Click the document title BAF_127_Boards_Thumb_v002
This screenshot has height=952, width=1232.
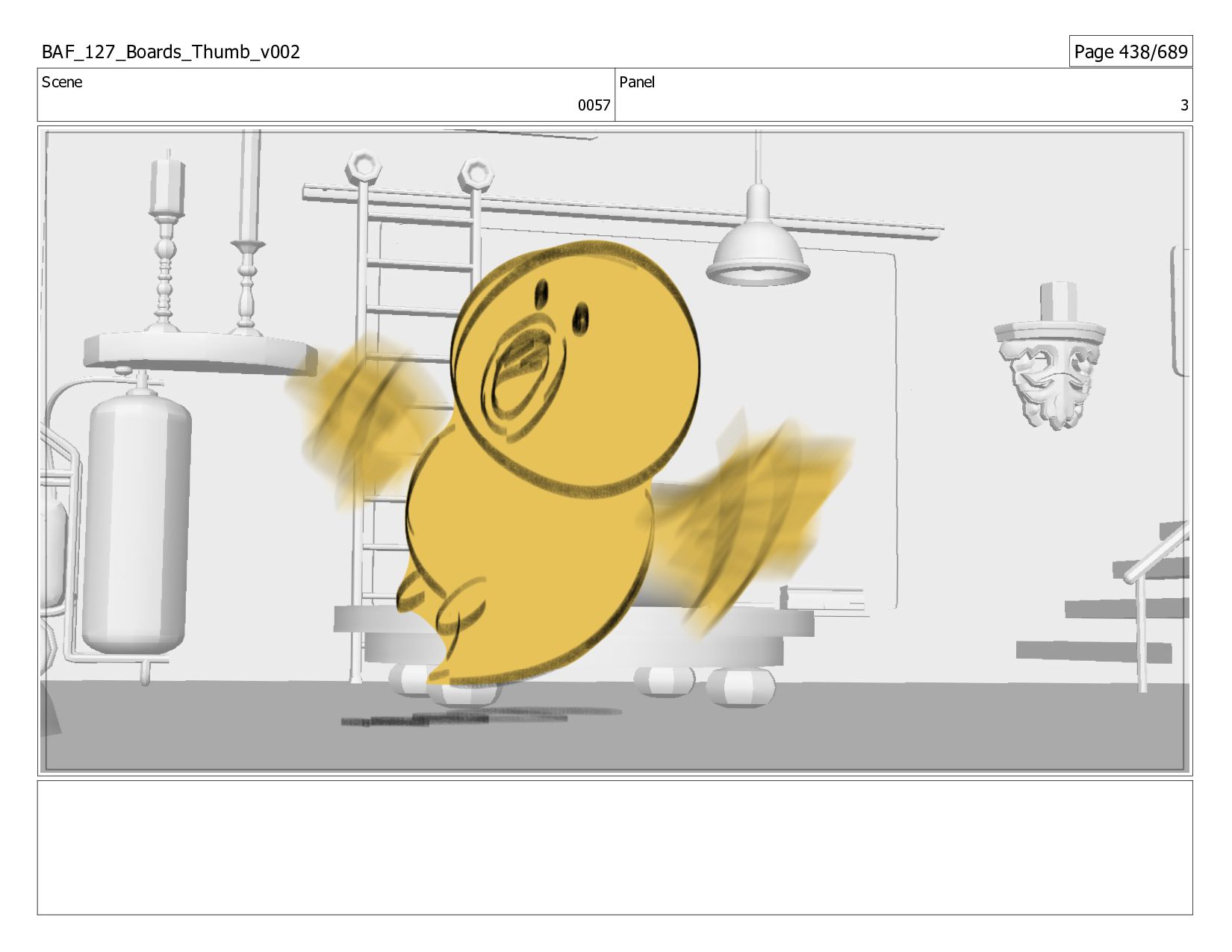(x=171, y=52)
